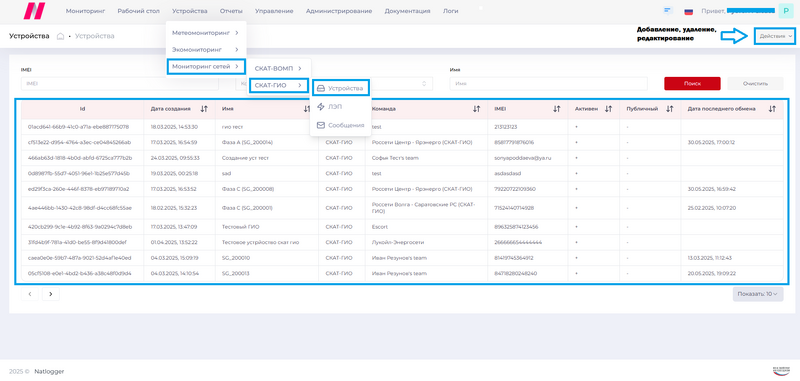Viewport: 800px width, 381px height.
Task: Click last exchange 25.02.2025, 10:07:20
Action: tap(711, 208)
